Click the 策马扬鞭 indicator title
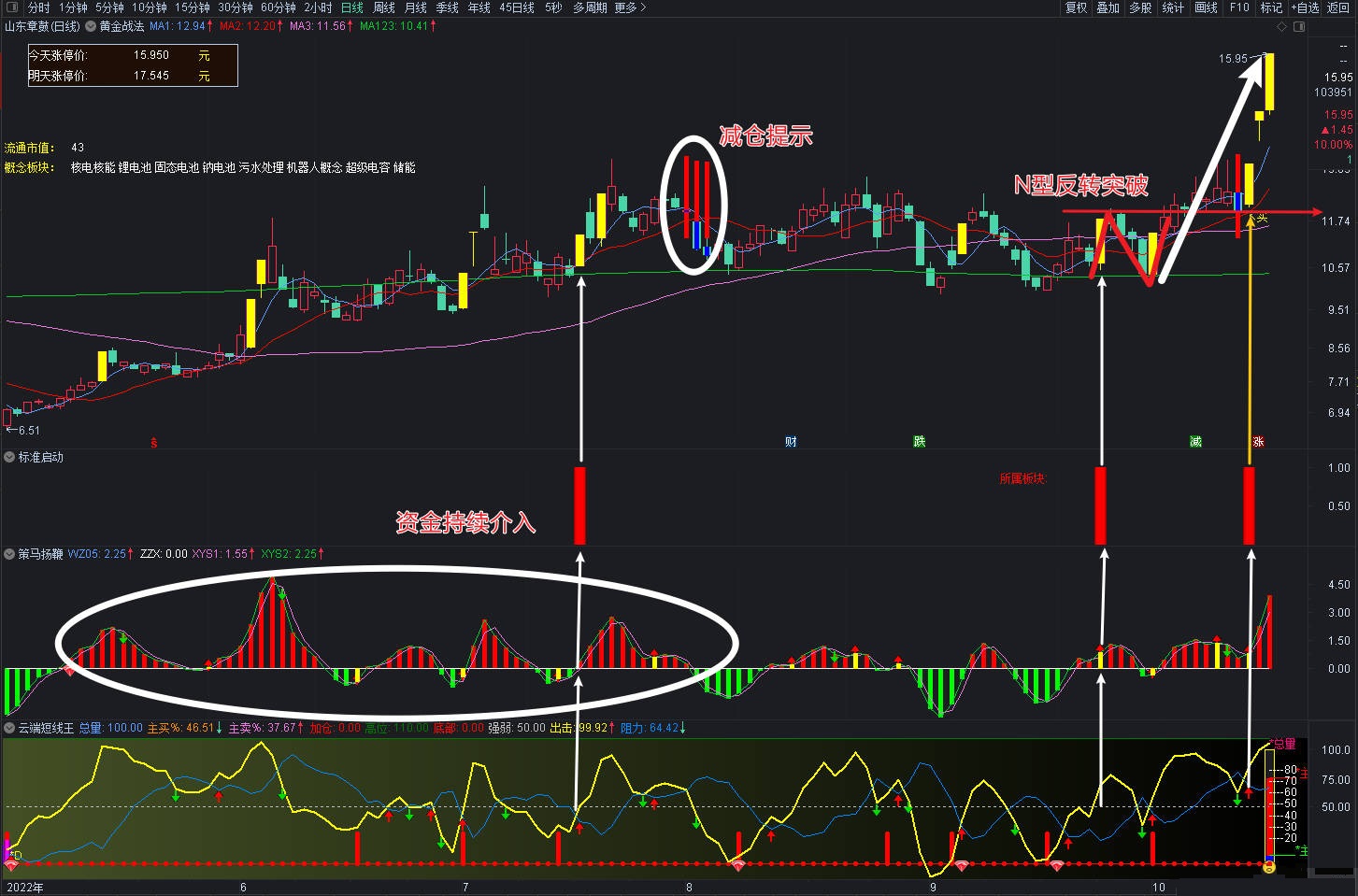This screenshot has width=1358, height=896. coord(41,554)
